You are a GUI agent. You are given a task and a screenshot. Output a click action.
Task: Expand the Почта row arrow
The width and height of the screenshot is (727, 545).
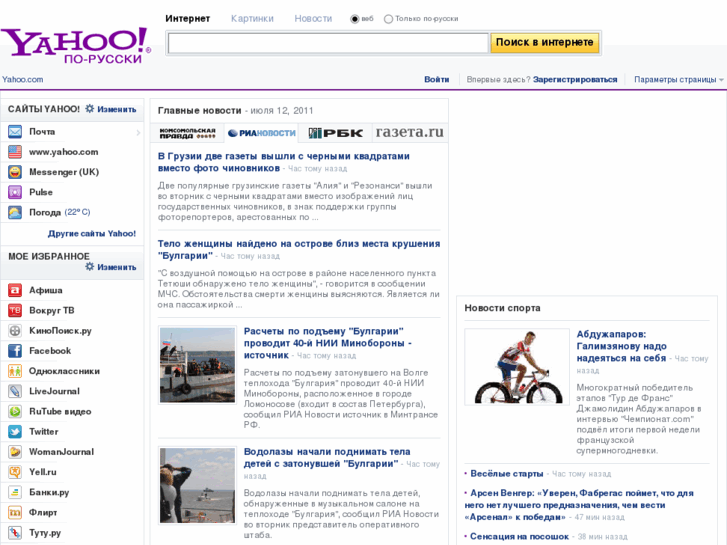pos(138,133)
